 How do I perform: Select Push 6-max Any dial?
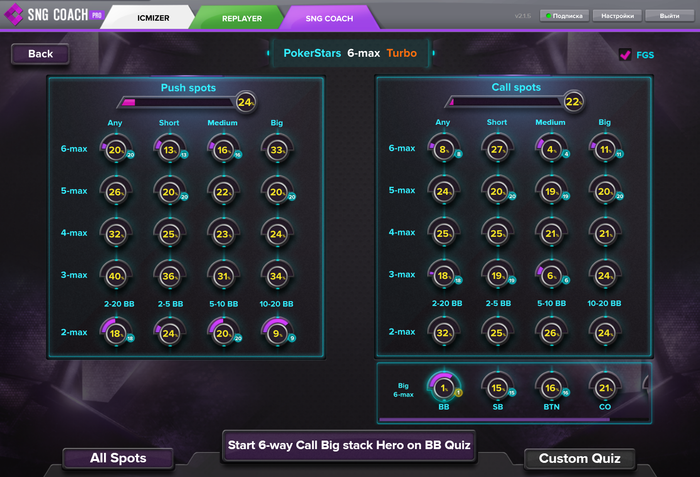[x=116, y=150]
